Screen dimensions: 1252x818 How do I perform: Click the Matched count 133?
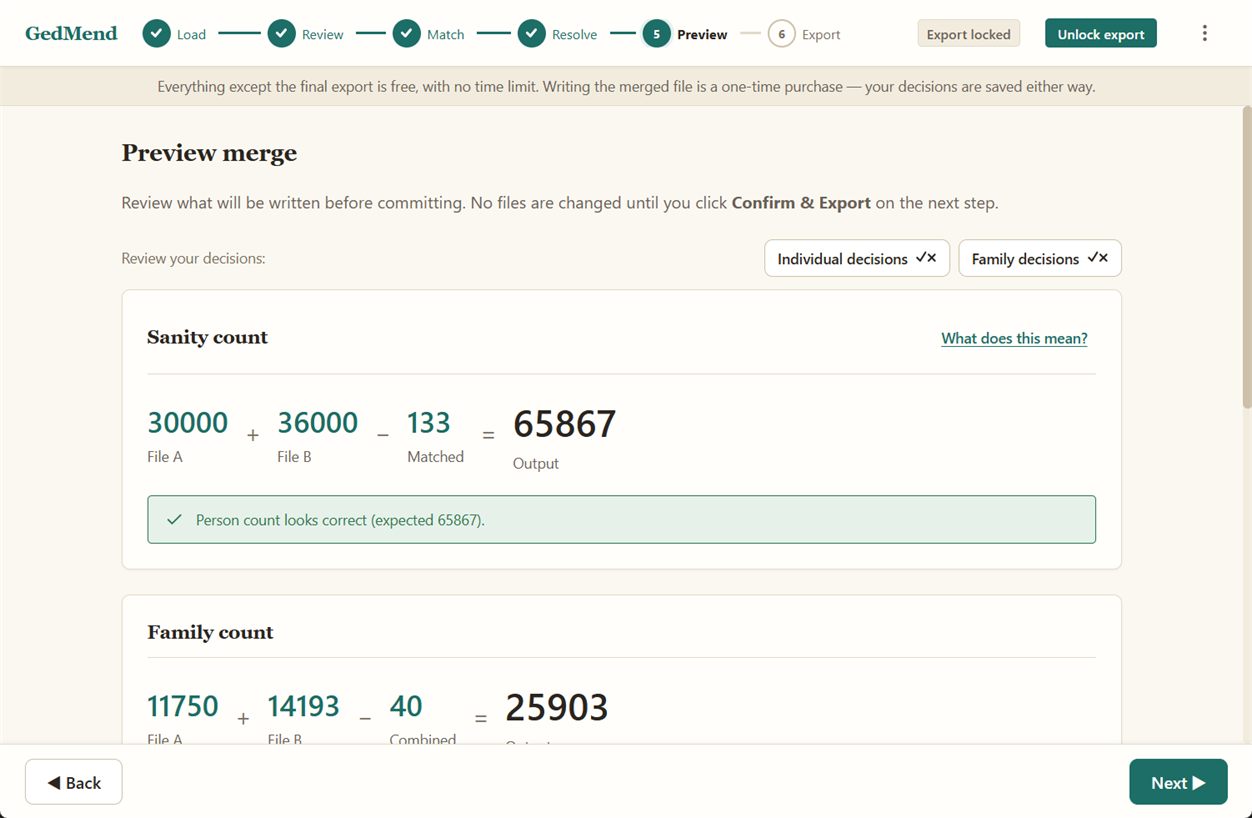[429, 423]
